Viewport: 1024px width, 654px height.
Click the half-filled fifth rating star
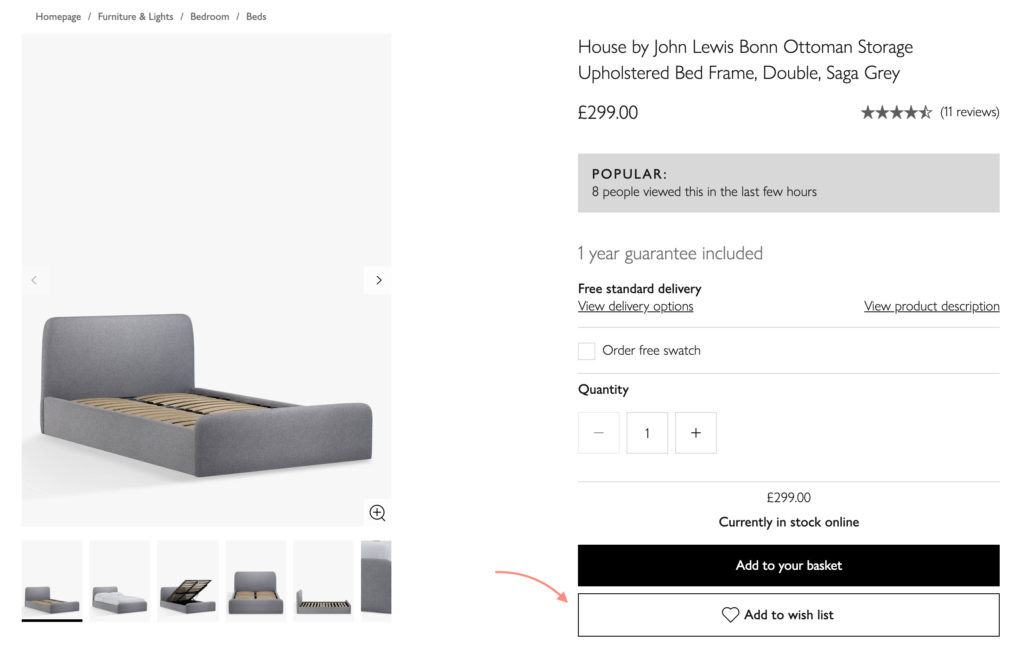(x=925, y=112)
